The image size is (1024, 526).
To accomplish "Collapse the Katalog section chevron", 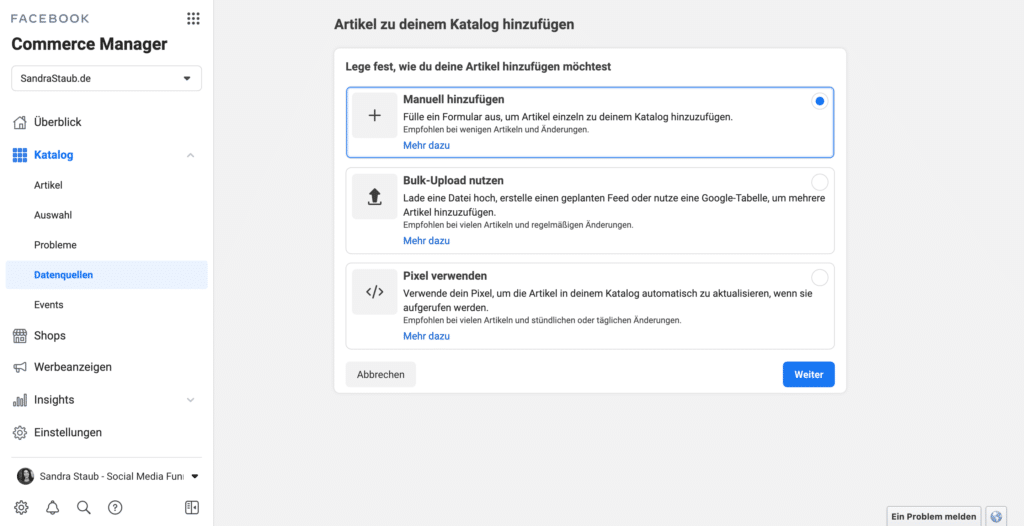I will click(190, 156).
